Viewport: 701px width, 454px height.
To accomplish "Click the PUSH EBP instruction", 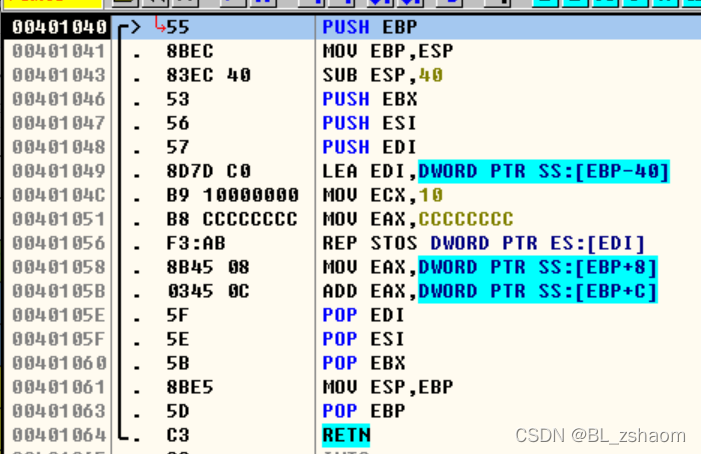I will click(370, 27).
